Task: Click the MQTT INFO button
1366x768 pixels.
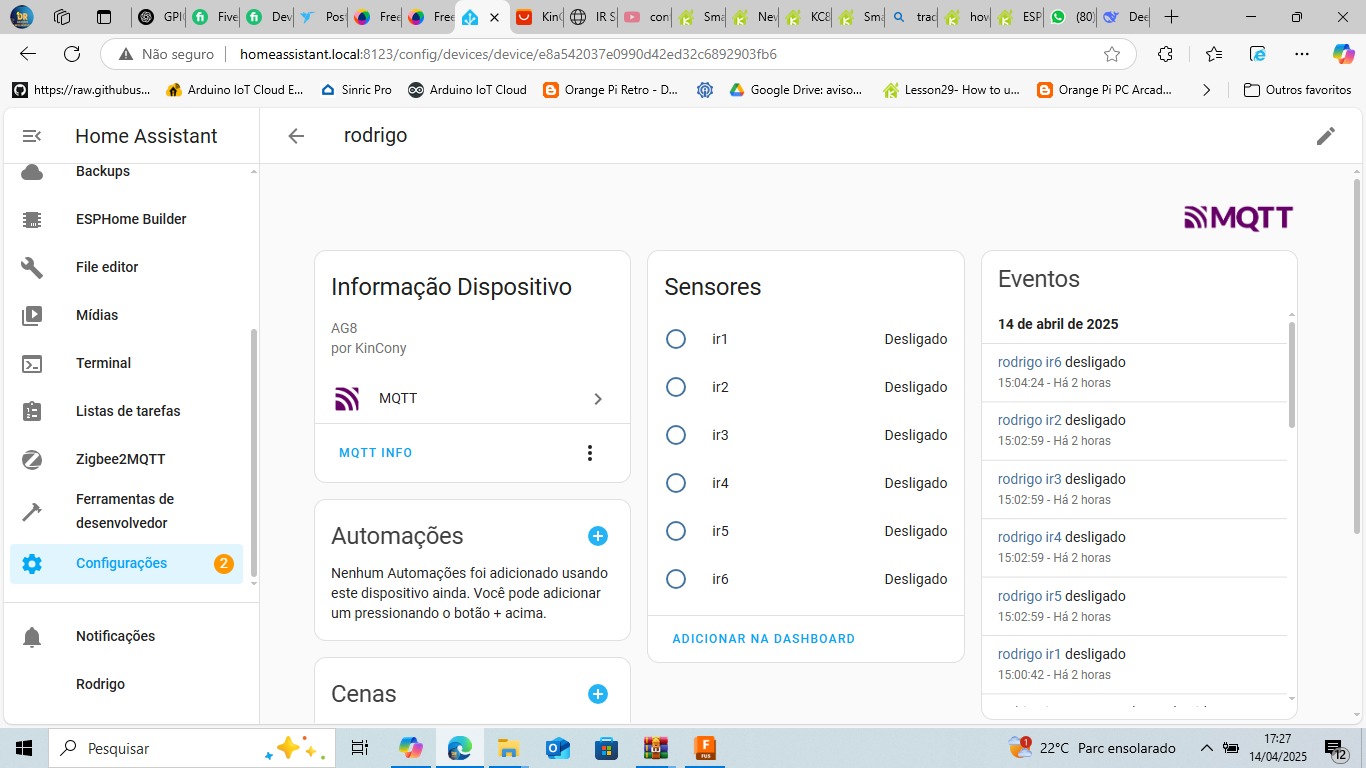Action: click(376, 453)
